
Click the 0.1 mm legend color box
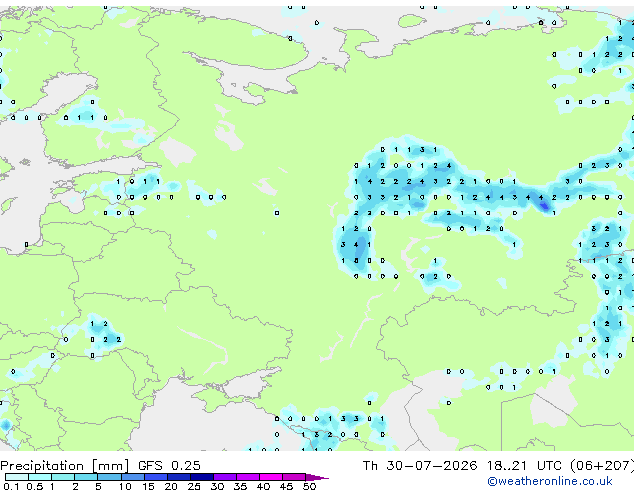17,477
